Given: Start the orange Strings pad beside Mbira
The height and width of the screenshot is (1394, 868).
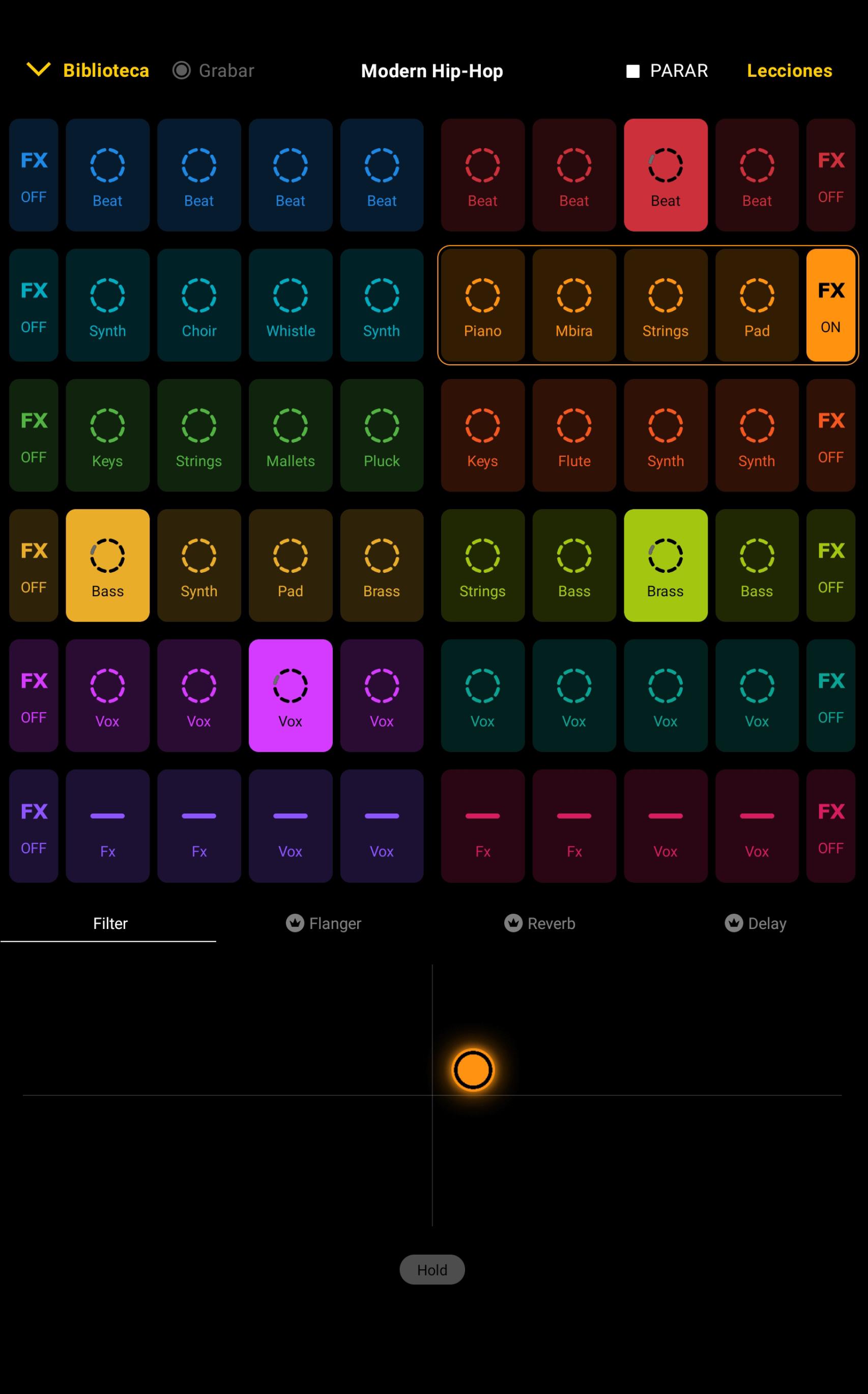Looking at the screenshot, I should [x=666, y=305].
